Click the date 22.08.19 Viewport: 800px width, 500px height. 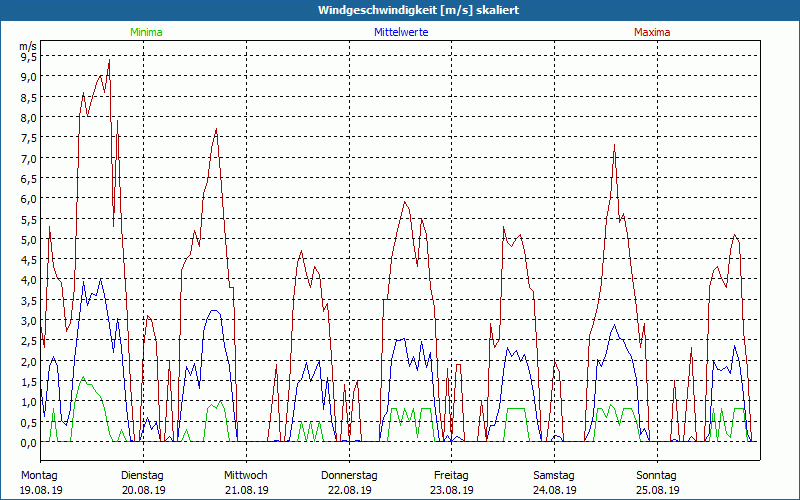(349, 490)
